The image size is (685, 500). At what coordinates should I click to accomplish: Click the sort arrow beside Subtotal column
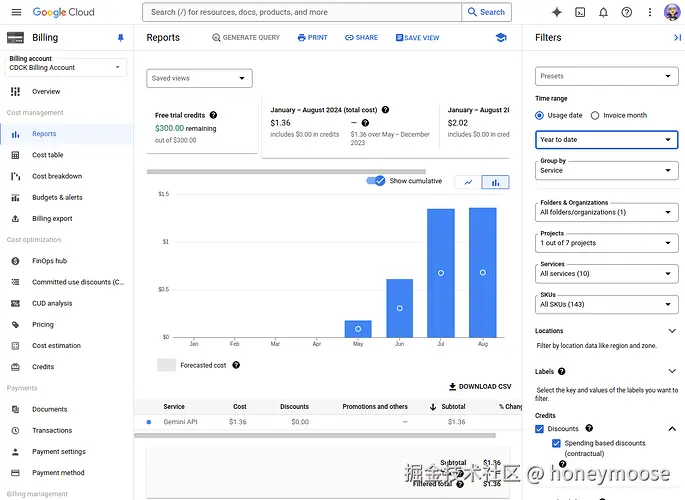click(x=432, y=407)
